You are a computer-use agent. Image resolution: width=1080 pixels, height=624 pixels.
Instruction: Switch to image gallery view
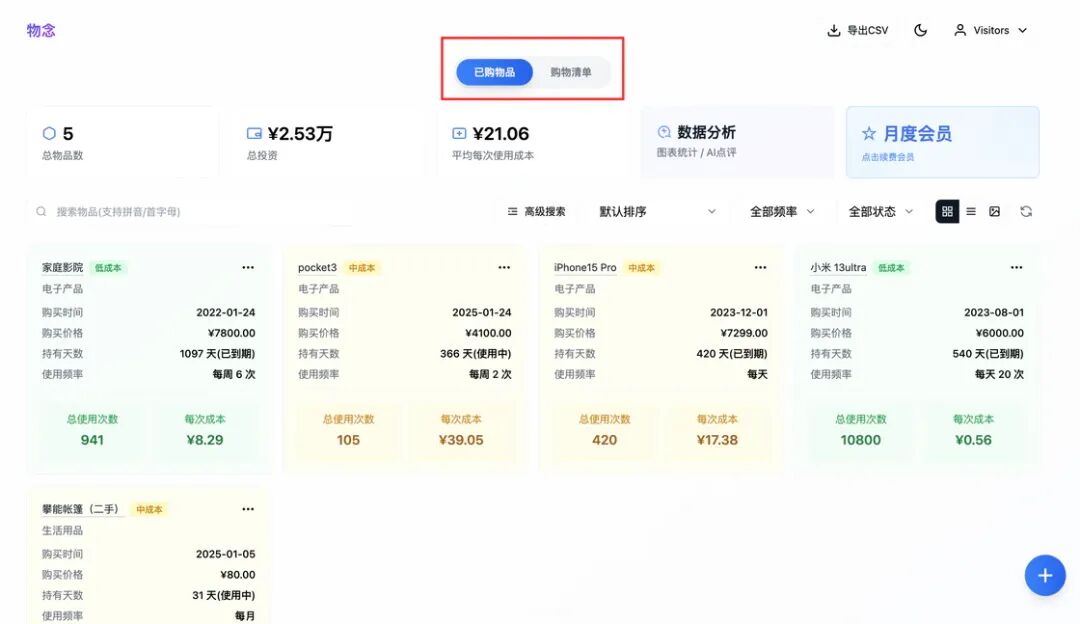[x=995, y=211]
